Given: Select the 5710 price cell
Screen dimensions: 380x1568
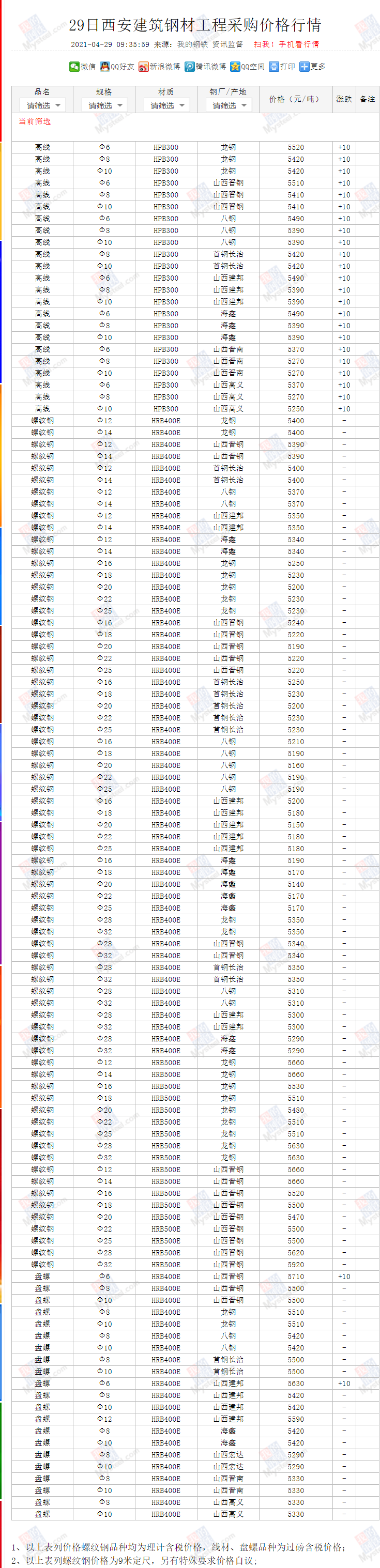Looking at the screenshot, I should coord(296,1277).
